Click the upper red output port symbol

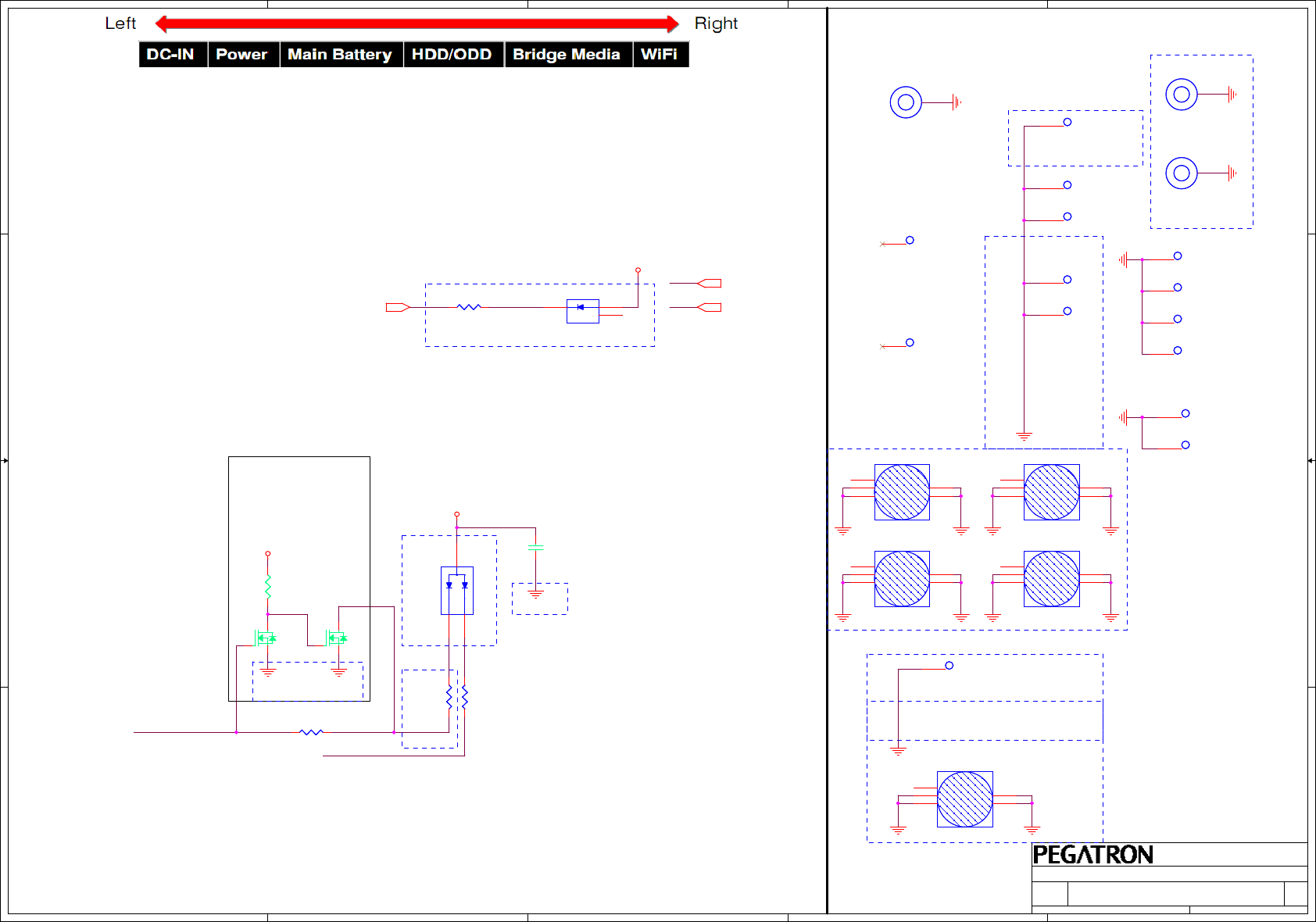tap(709, 283)
